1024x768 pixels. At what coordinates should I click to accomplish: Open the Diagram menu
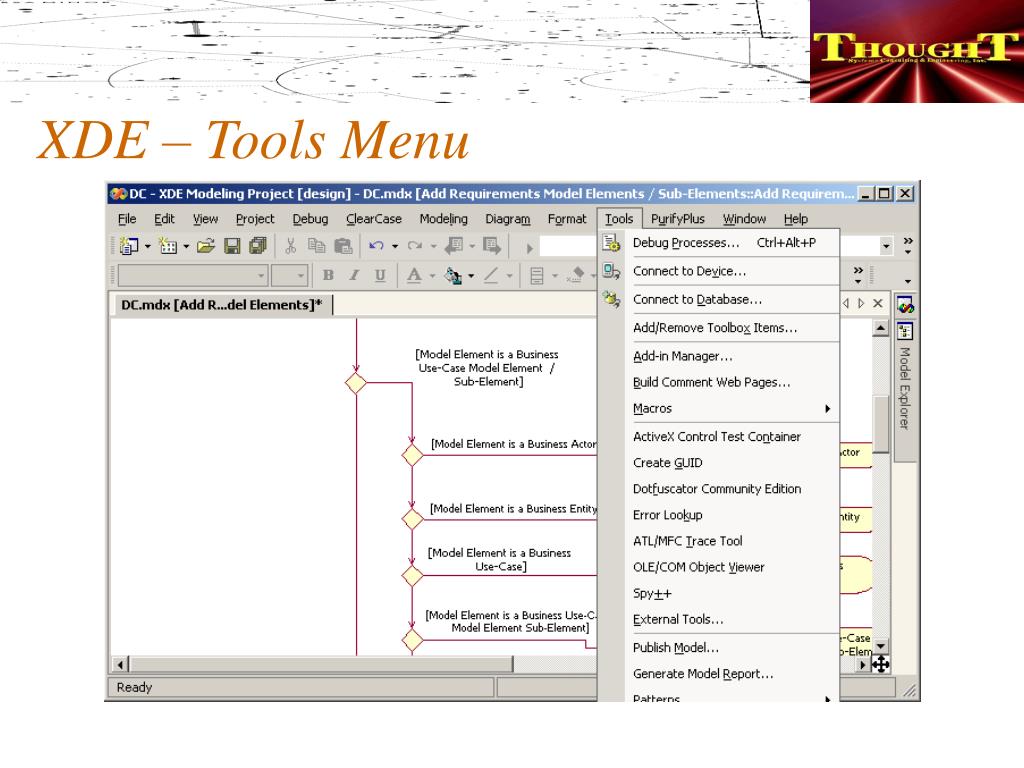(507, 219)
